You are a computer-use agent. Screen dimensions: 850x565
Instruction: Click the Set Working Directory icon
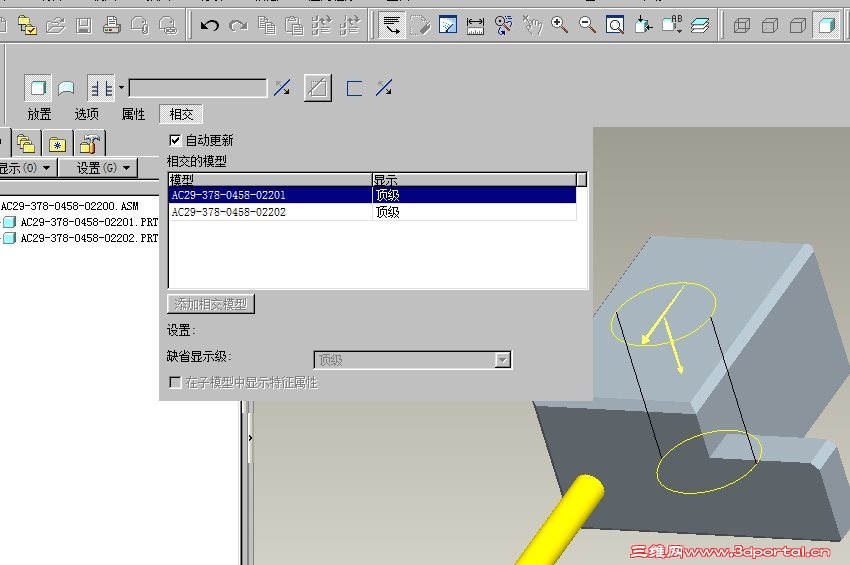[x=27, y=25]
